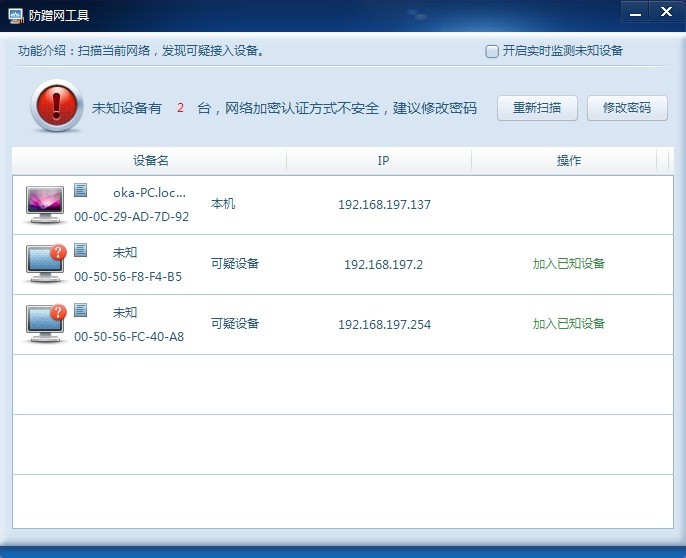The width and height of the screenshot is (686, 558).
Task: Click note icon in the 192.168.197.254 device row
Action: point(81,310)
